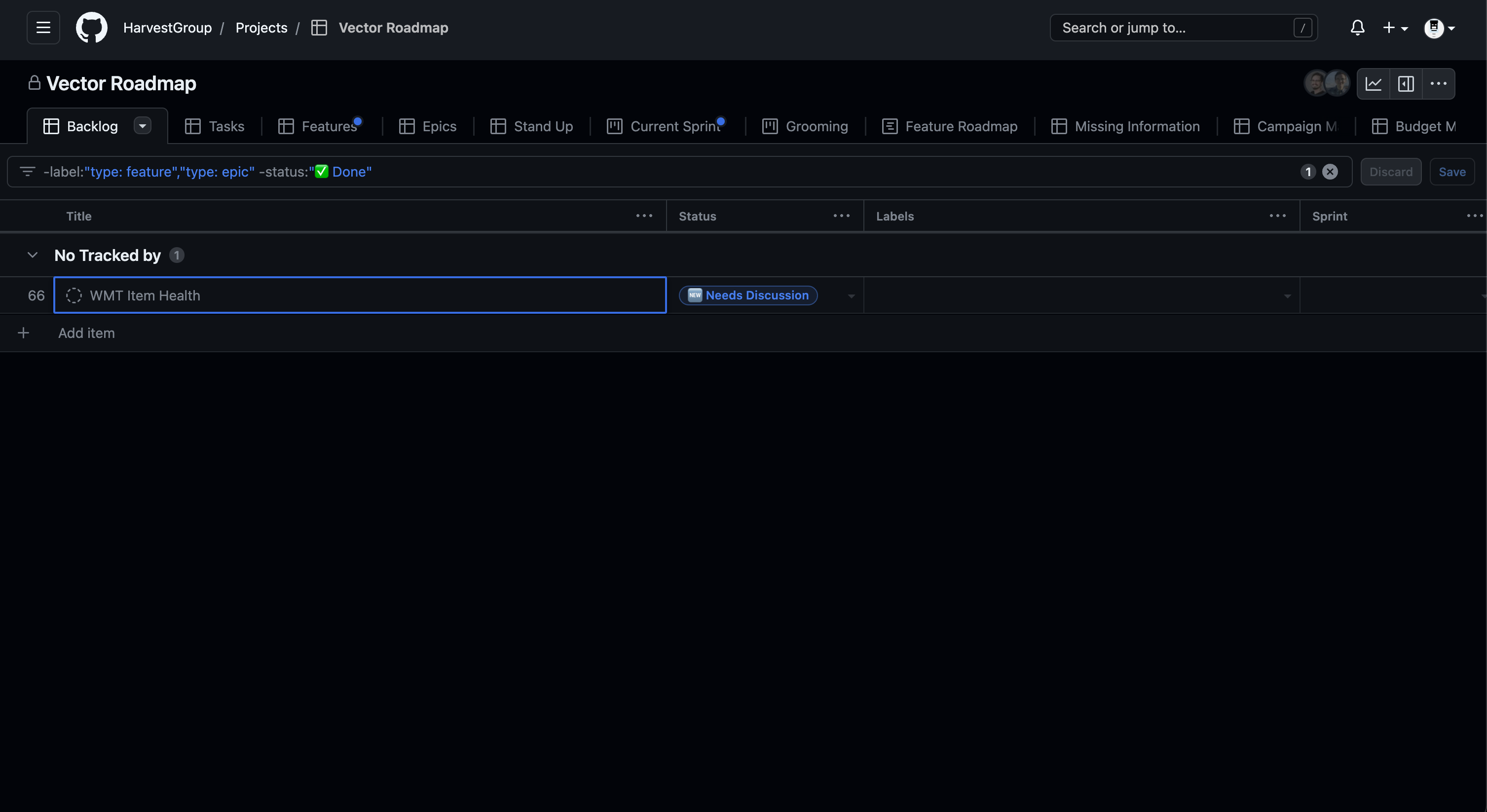Open Labels dropdown for WMT Item Health
Image resolution: width=1487 pixels, height=812 pixels.
point(1287,296)
